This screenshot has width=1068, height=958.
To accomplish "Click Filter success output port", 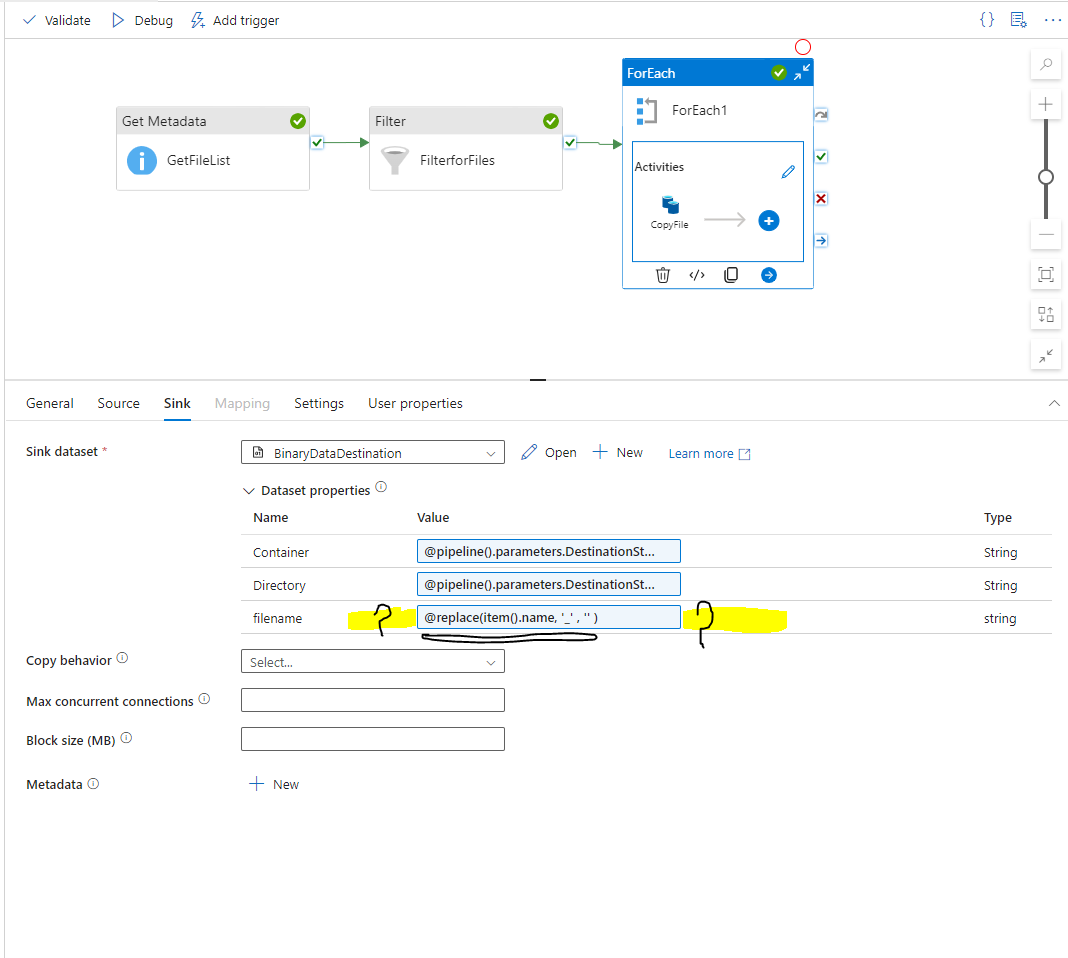I will click(570, 142).
